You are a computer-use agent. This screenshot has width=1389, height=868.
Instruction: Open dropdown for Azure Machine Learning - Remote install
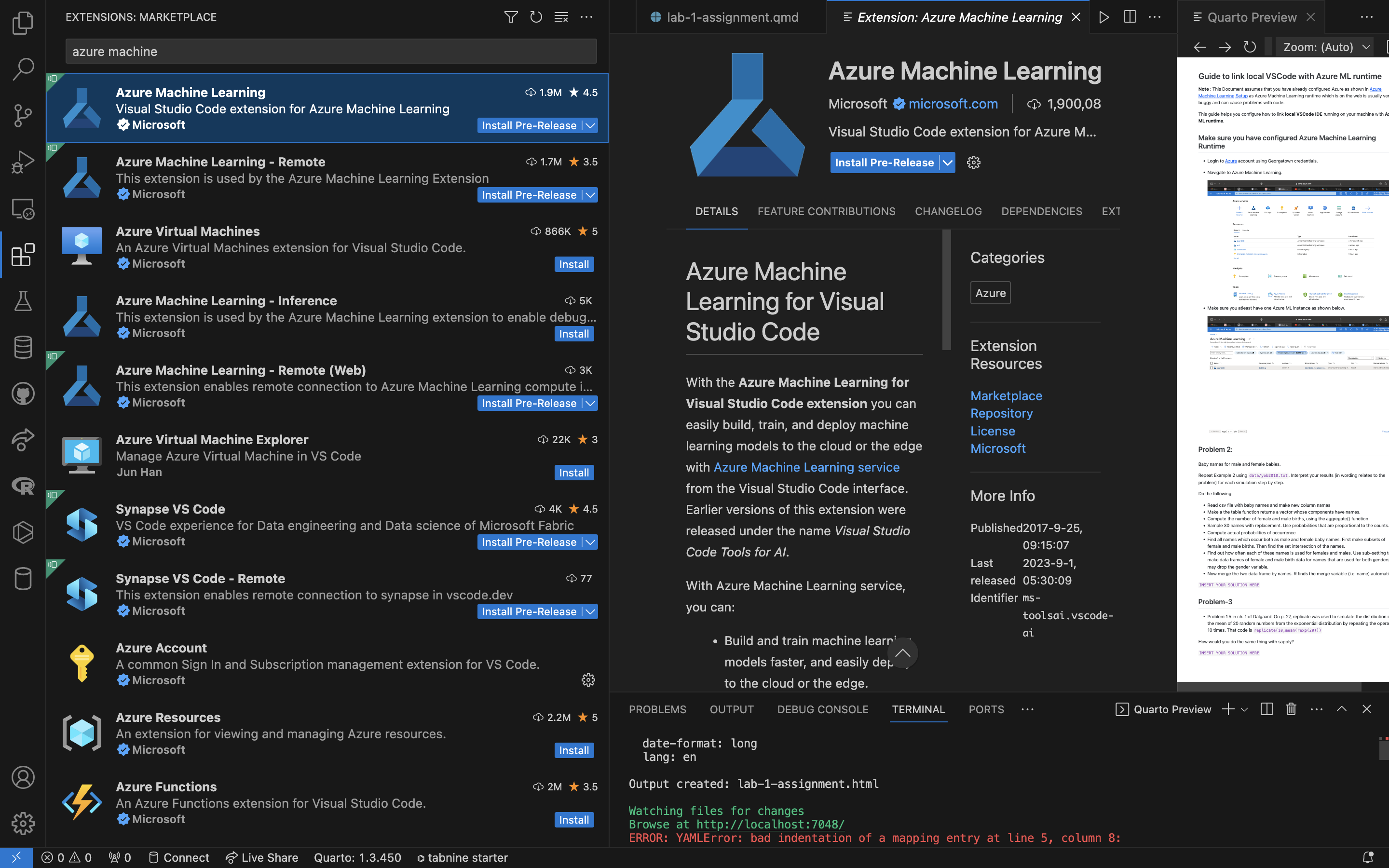(590, 195)
